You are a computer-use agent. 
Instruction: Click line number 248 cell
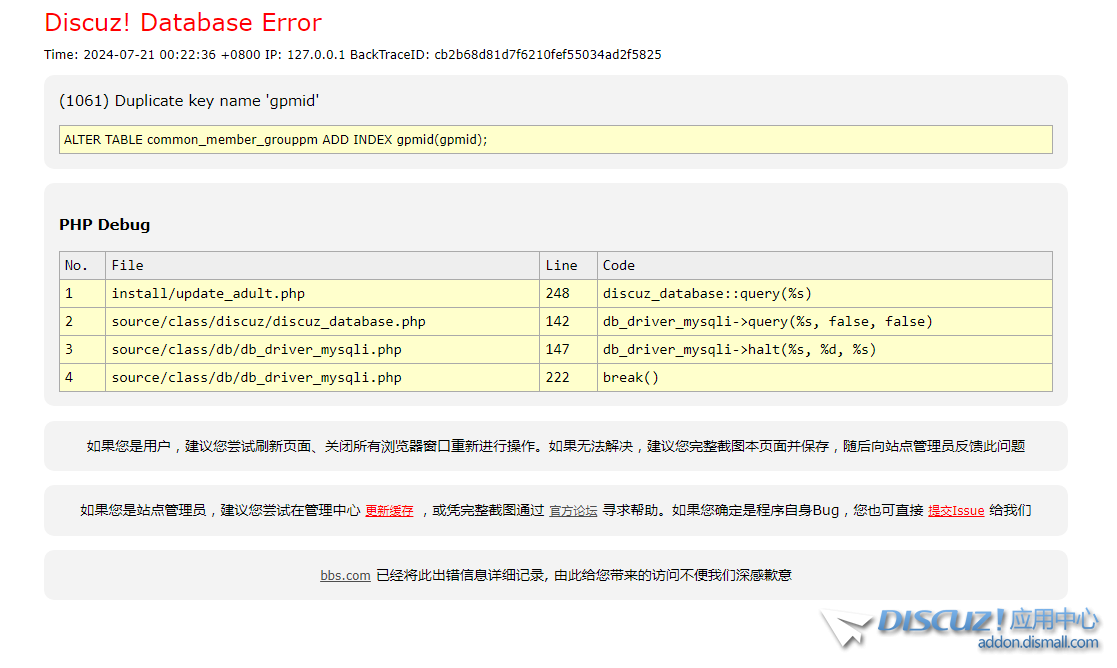(568, 293)
